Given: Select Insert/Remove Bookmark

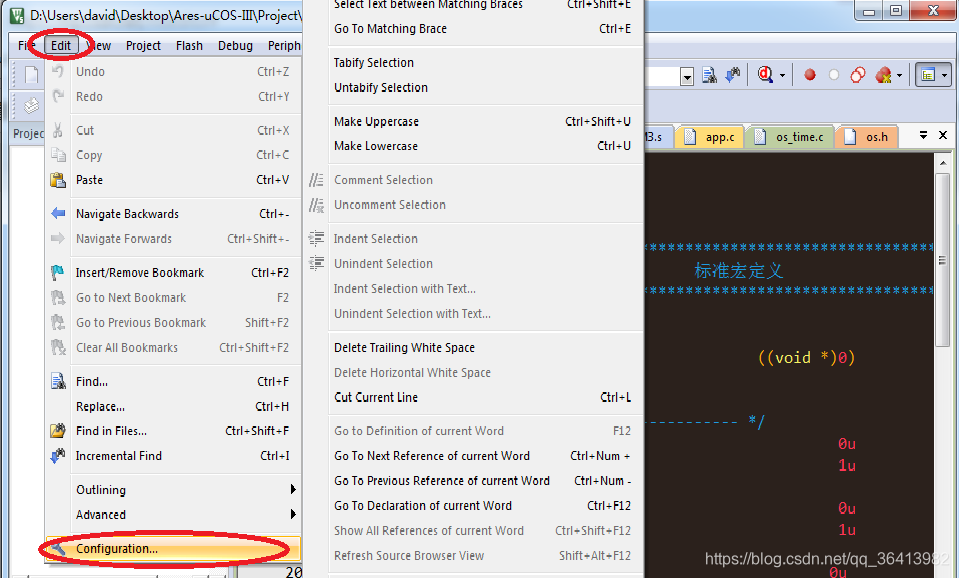Looking at the screenshot, I should click(174, 273).
